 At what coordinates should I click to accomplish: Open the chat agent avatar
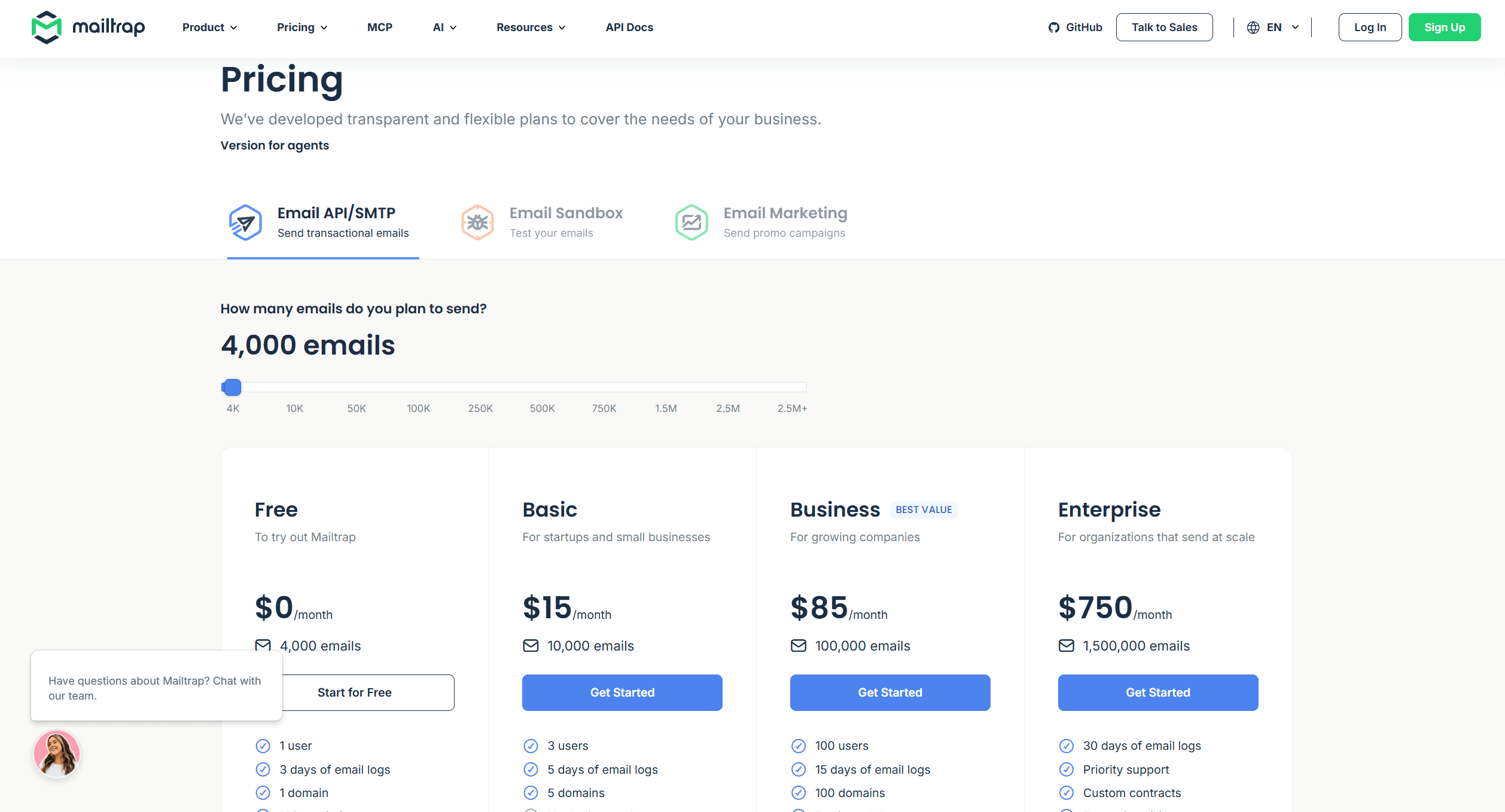57,754
